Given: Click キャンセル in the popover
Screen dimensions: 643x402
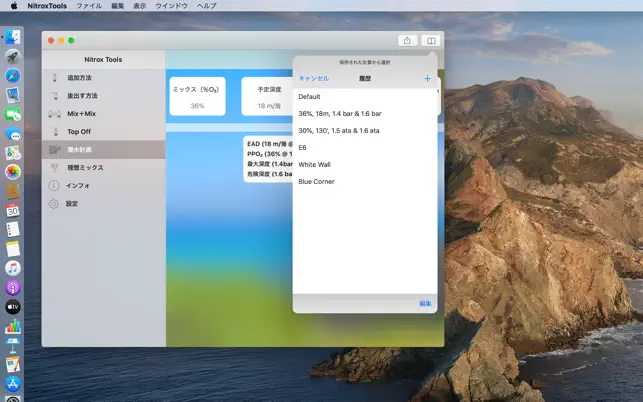Looking at the screenshot, I should 314,78.
